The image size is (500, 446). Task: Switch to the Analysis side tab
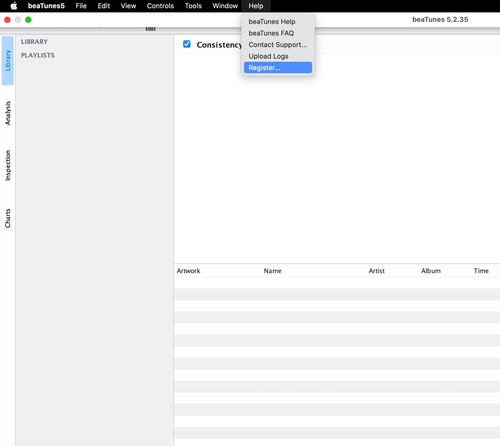click(x=8, y=113)
